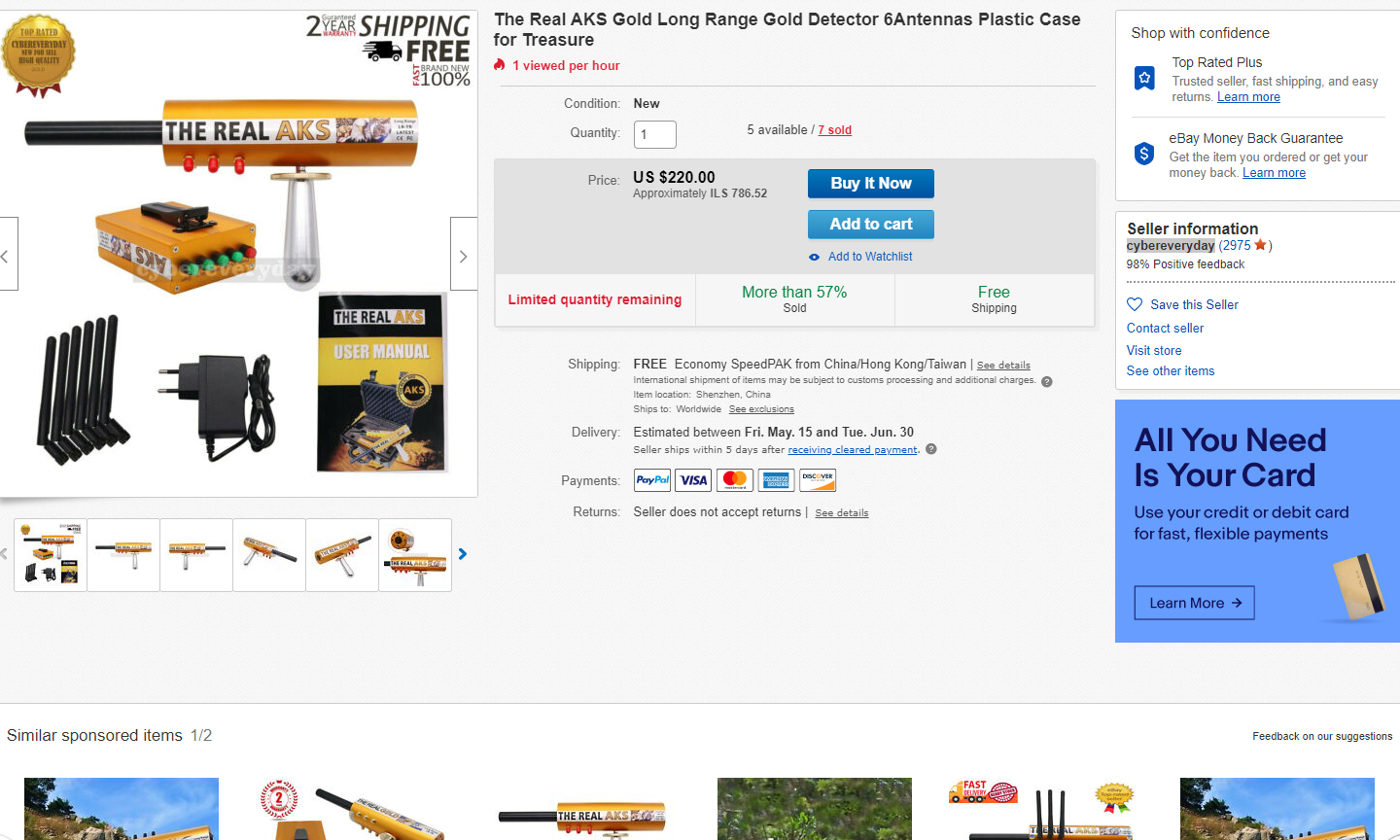The image size is (1400, 840).
Task: Focus the Quantity input field
Action: pos(655,134)
